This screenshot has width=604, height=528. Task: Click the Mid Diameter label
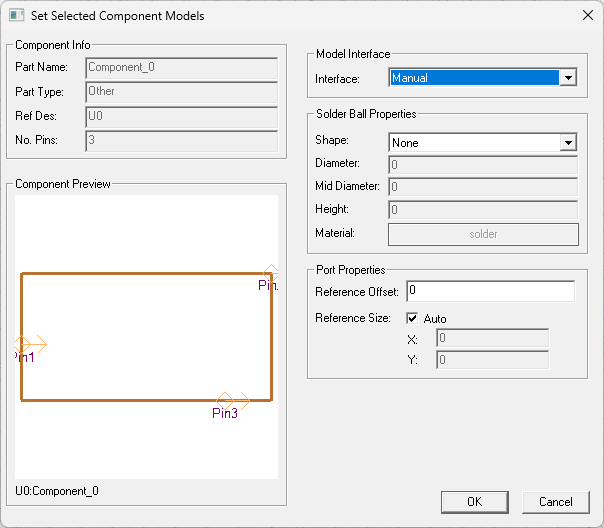click(347, 186)
